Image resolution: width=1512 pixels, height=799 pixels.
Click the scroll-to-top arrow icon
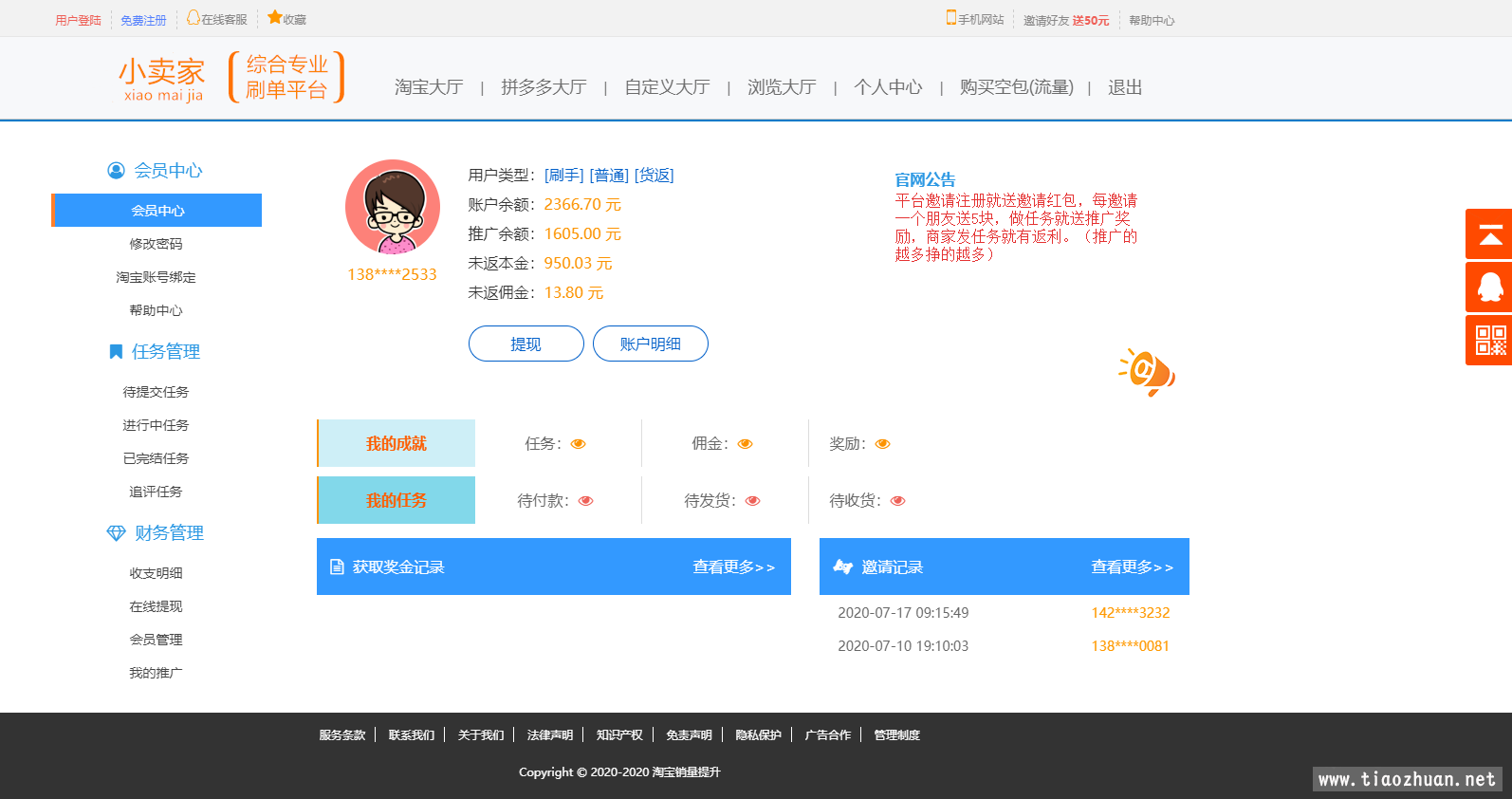pyautogui.click(x=1489, y=234)
